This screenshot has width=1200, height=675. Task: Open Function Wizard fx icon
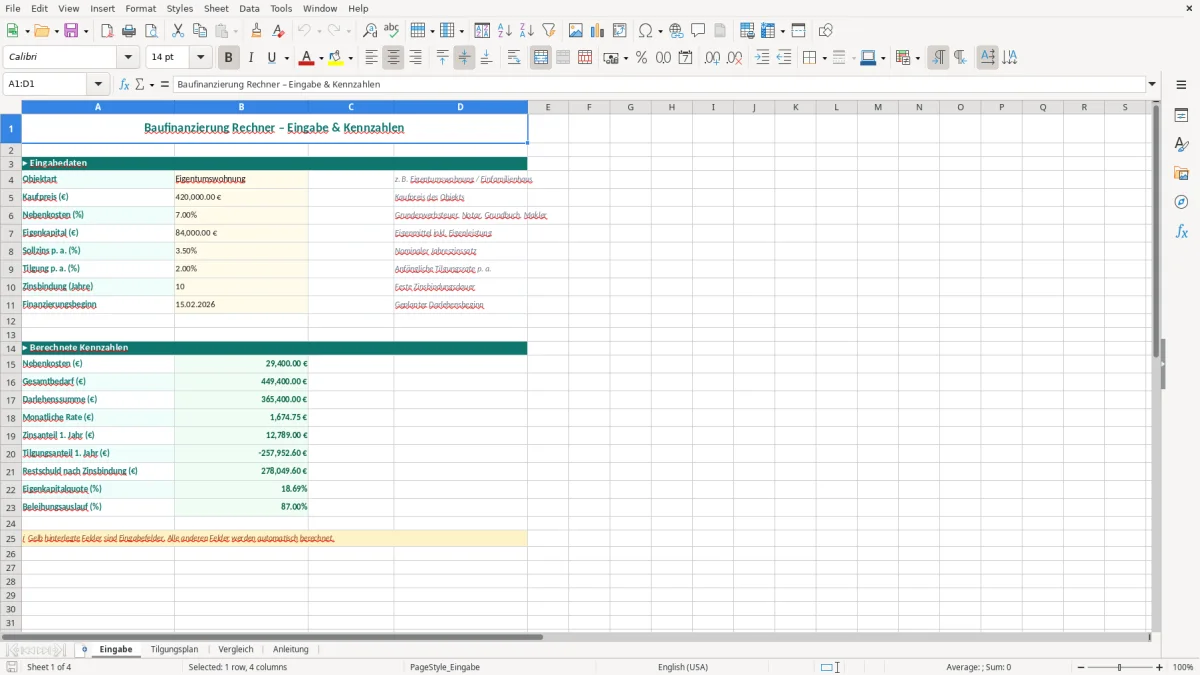coord(124,84)
